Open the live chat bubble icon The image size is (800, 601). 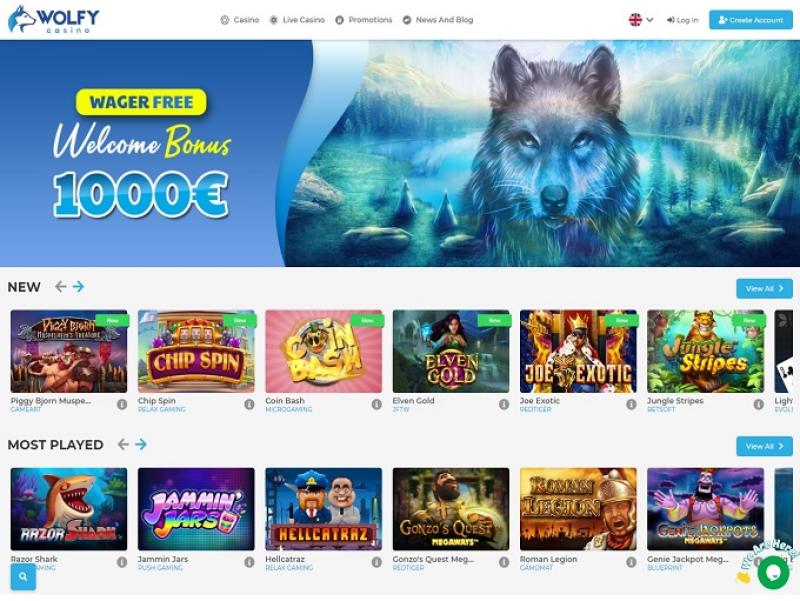point(773,572)
